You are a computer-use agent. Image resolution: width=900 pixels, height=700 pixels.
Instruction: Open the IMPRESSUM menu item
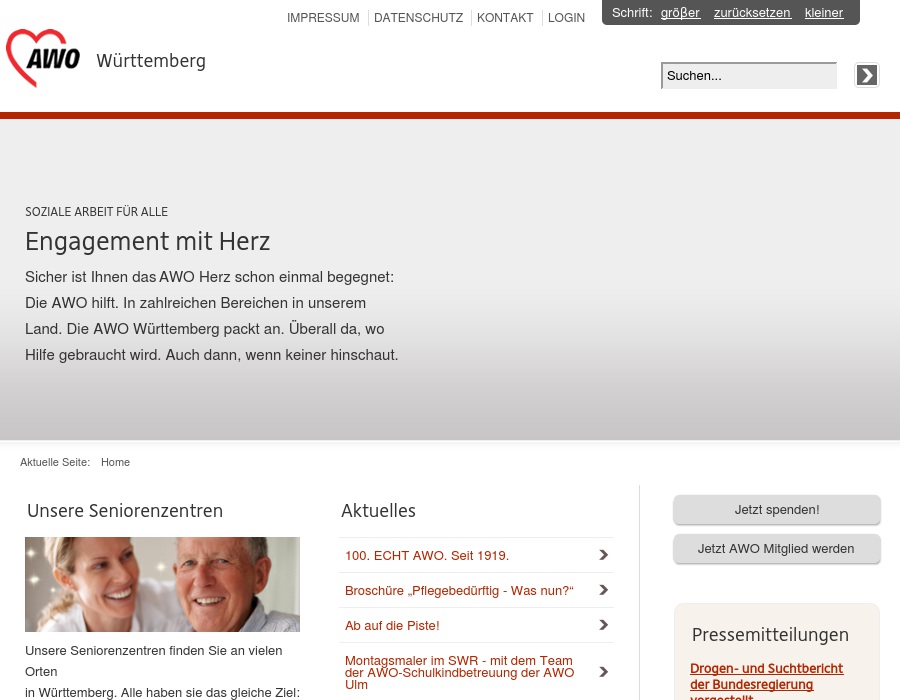(x=323, y=17)
